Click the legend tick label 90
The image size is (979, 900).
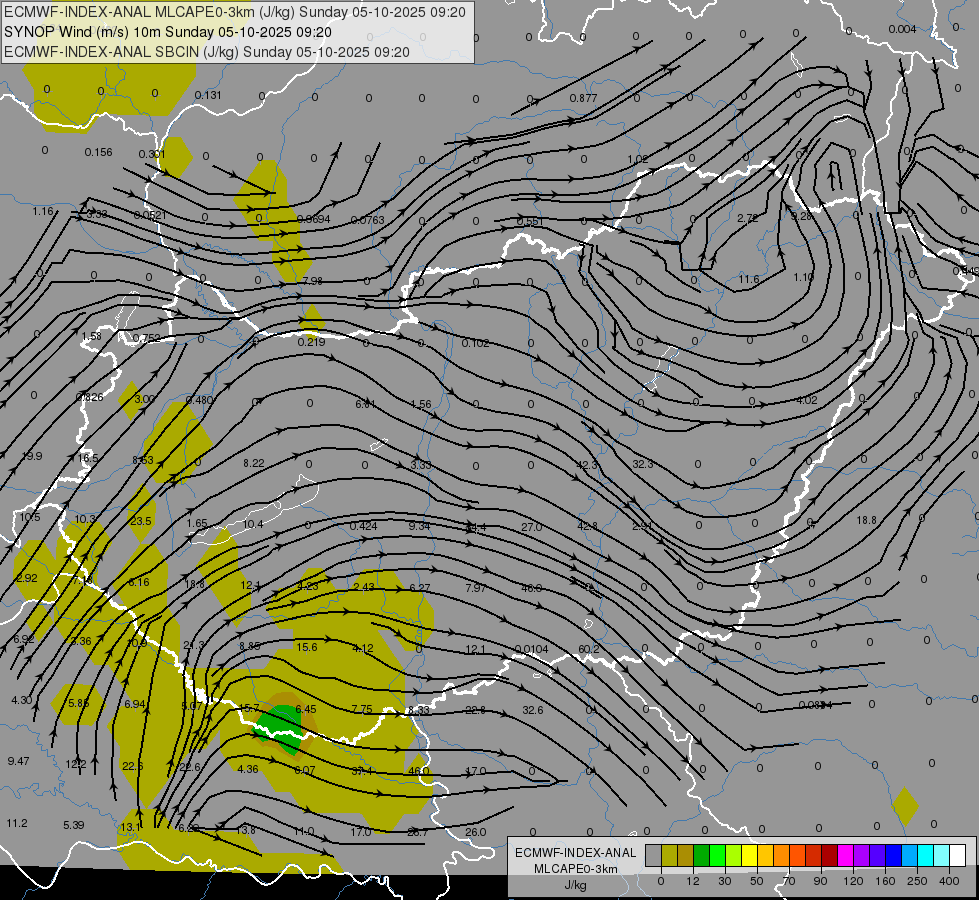click(x=820, y=881)
